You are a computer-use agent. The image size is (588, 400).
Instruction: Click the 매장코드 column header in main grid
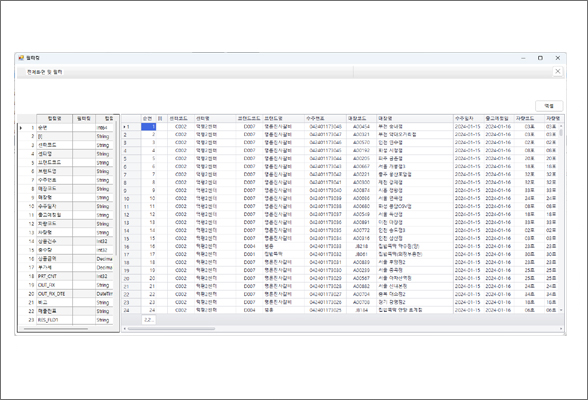[x=361, y=118]
